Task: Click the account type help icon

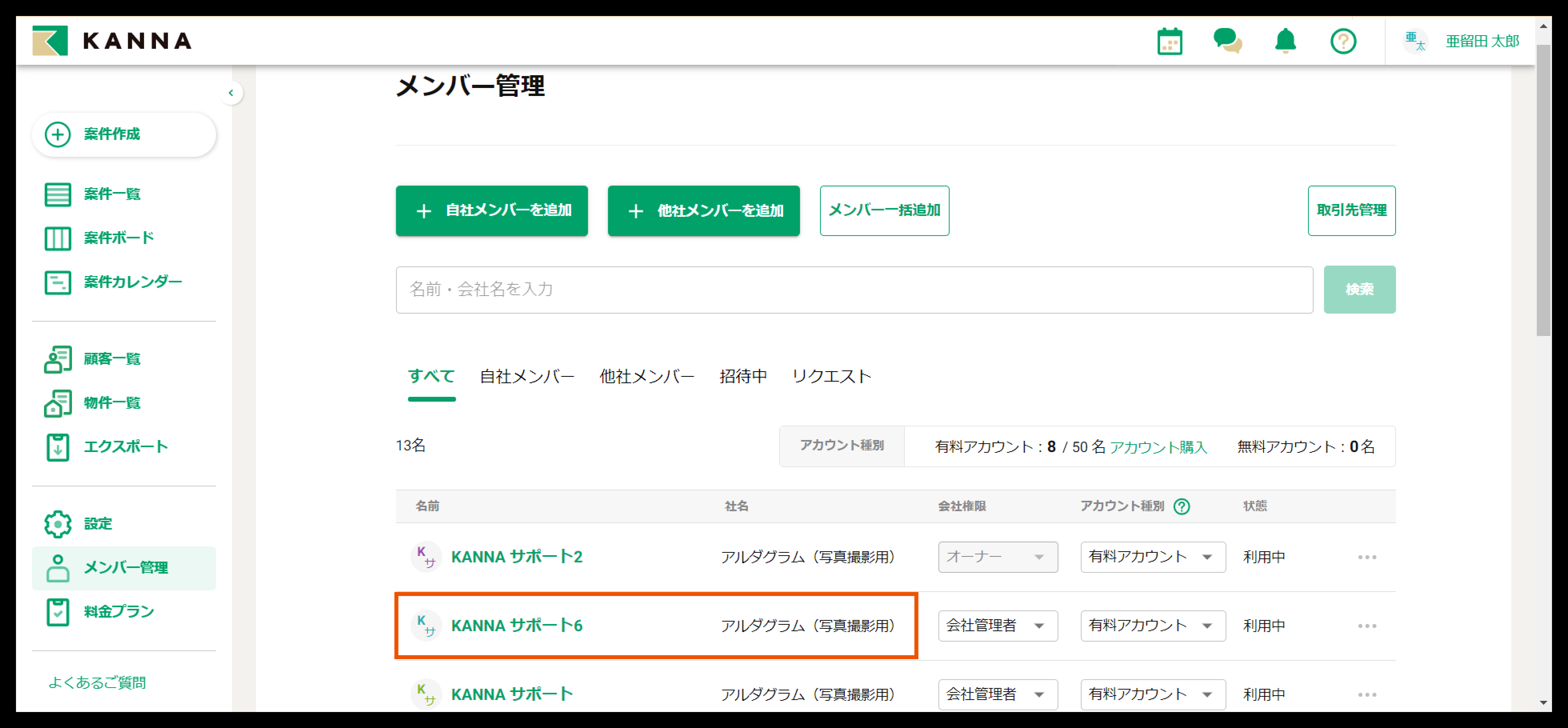Action: tap(1182, 506)
